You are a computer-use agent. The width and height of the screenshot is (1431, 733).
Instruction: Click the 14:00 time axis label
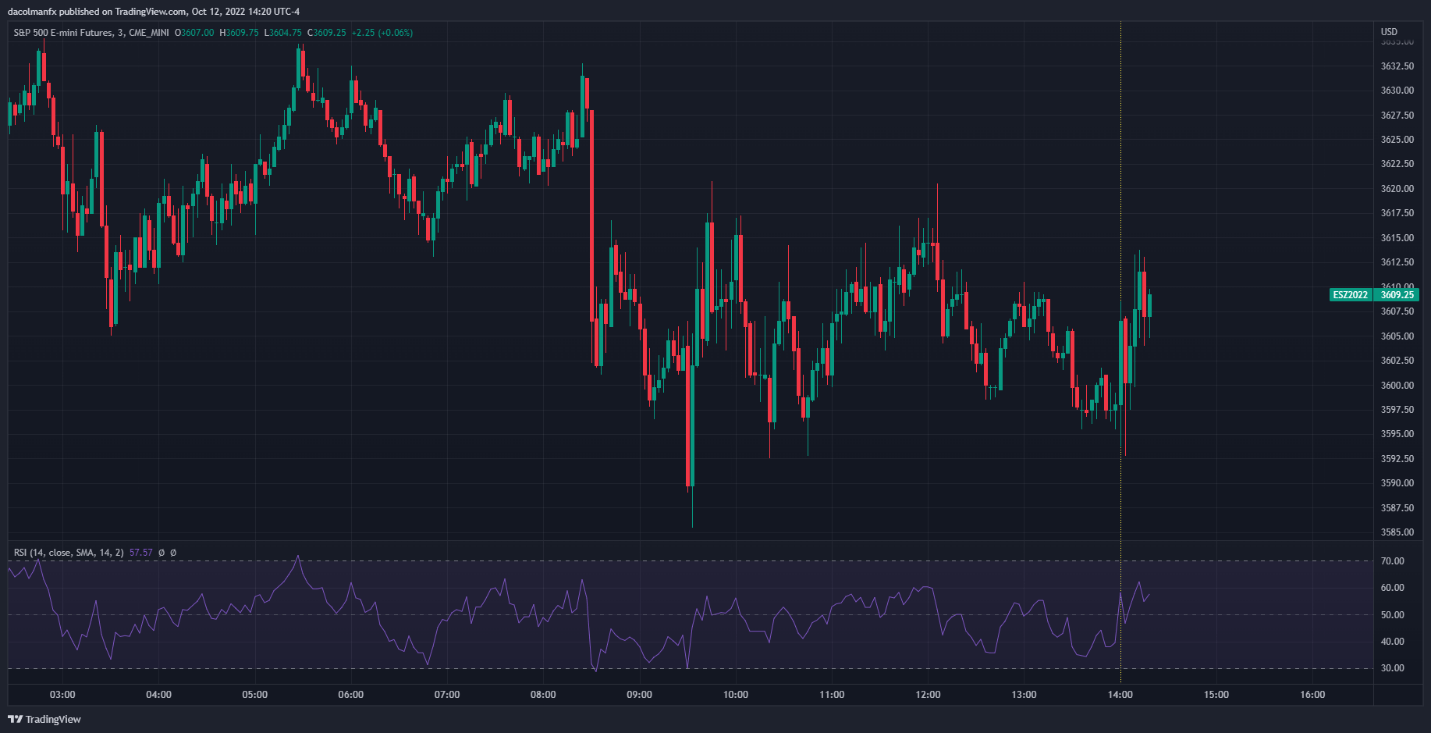tap(1120, 694)
